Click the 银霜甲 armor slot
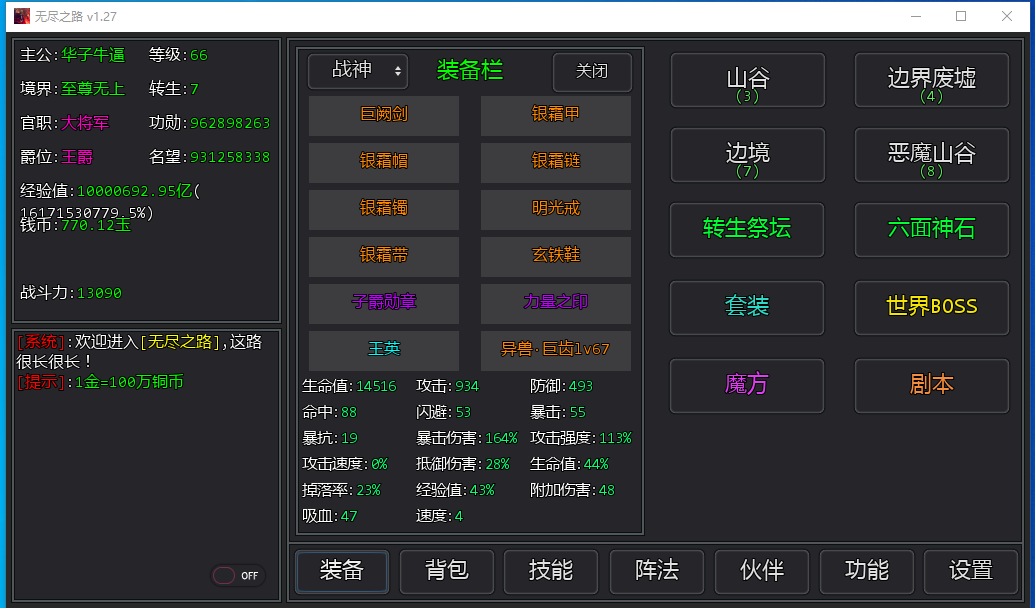Screen dimensions: 1035x608 (556, 115)
